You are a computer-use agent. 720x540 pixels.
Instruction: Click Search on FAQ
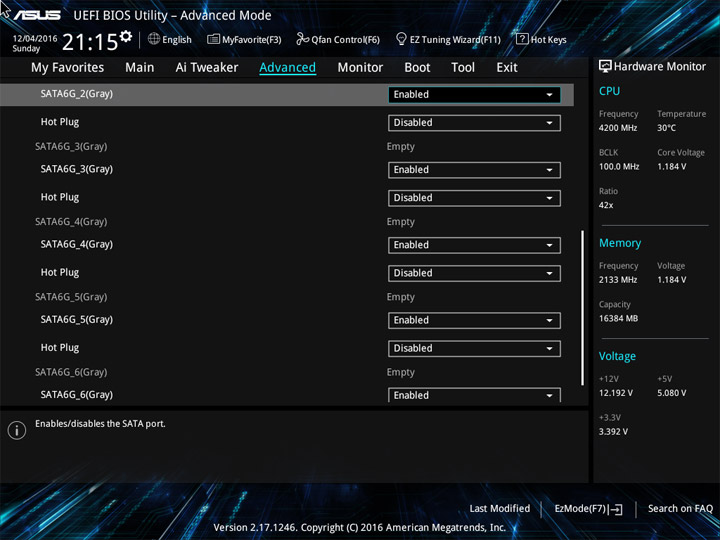[x=680, y=509]
